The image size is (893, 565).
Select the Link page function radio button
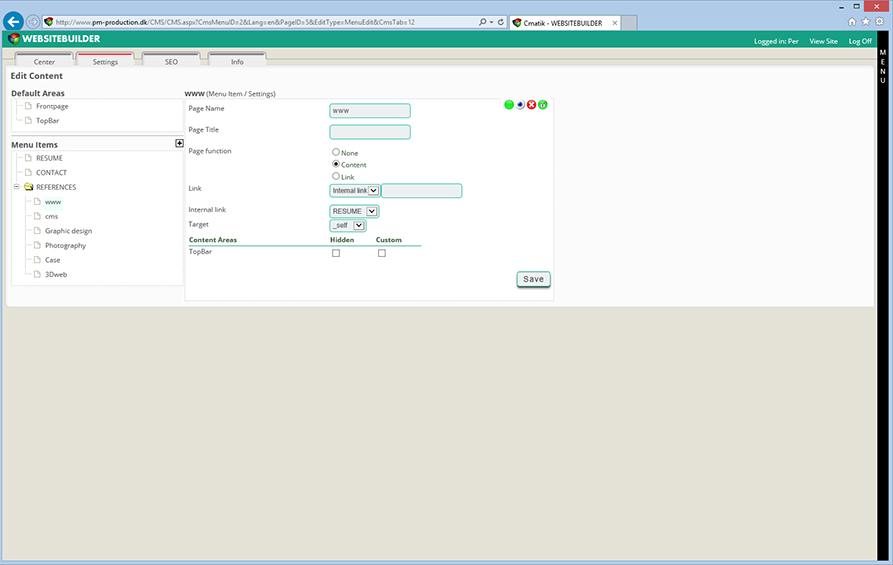point(336,176)
